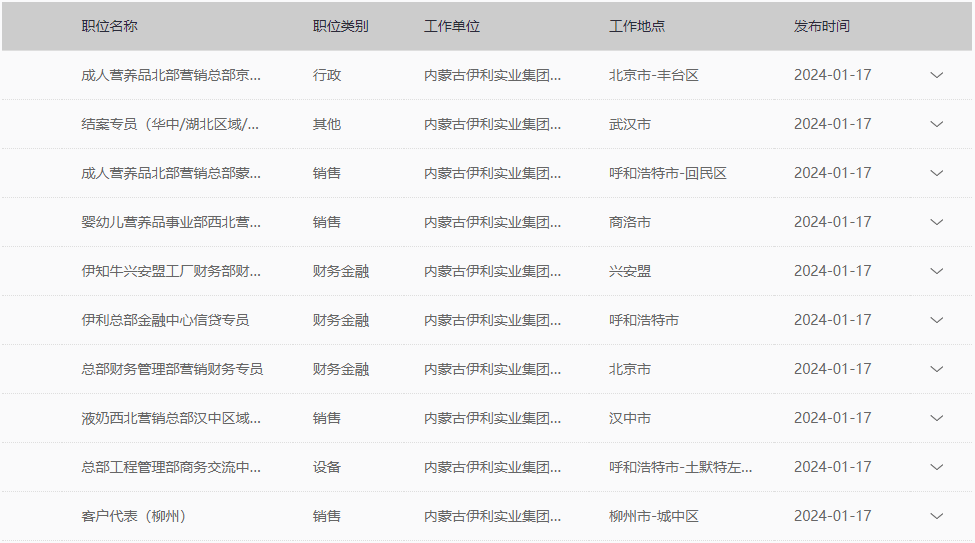Expand the 婴幼儿营养品事业部西北营... row chevron
This screenshot has width=975, height=543.
[936, 222]
